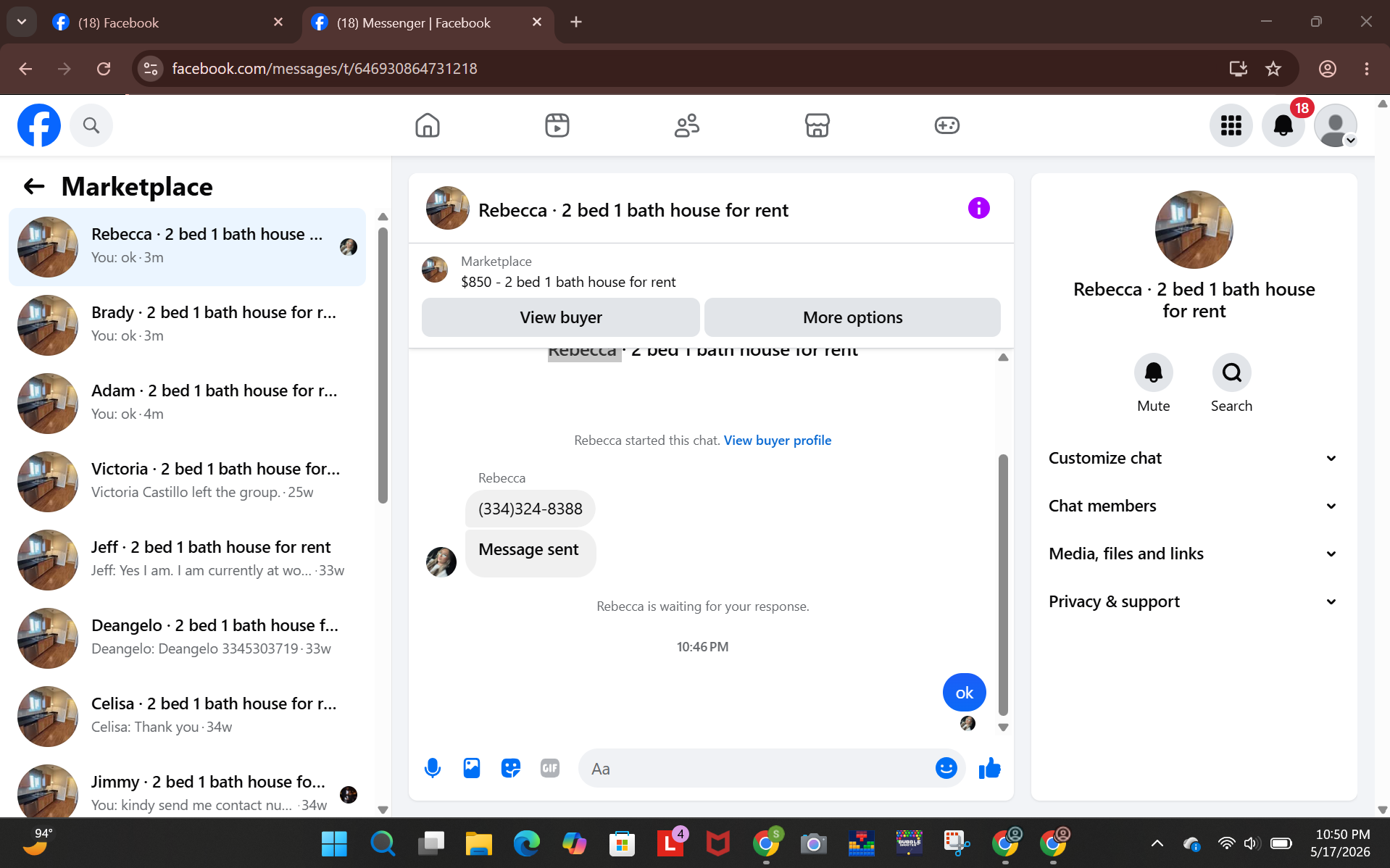Click the address bar URL
This screenshot has width=1390, height=868.
(325, 69)
